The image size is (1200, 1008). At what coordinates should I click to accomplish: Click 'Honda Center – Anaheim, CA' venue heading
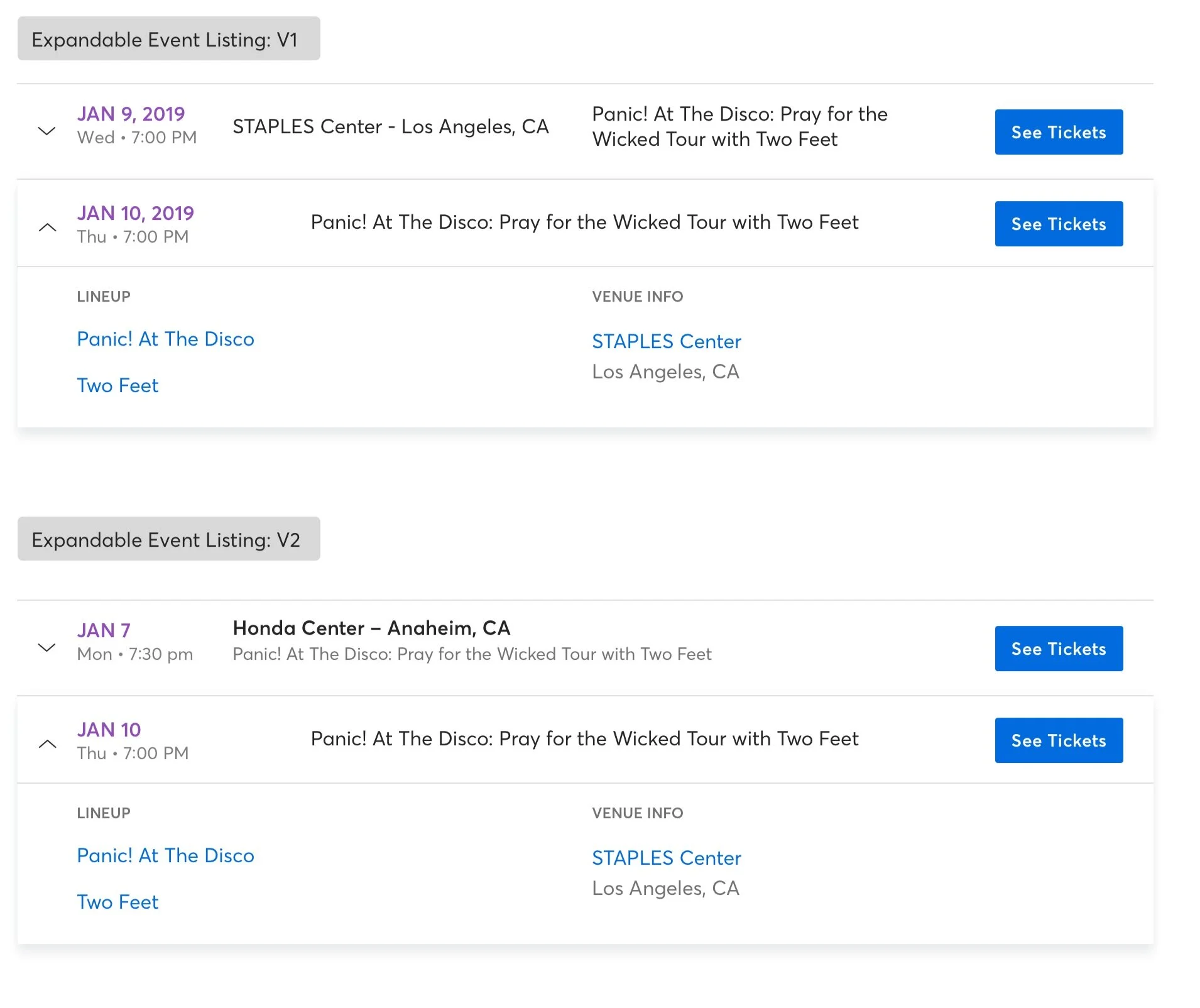click(x=371, y=628)
